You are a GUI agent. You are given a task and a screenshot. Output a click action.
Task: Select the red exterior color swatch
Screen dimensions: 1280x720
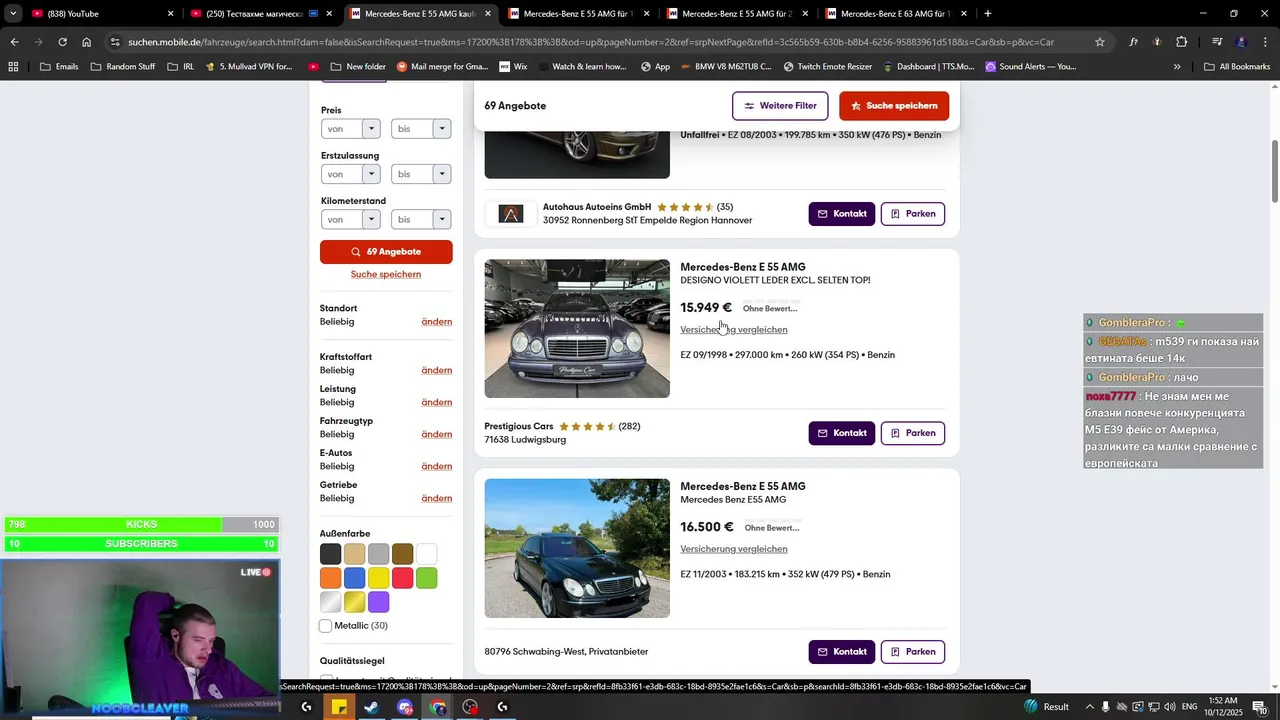pos(402,578)
